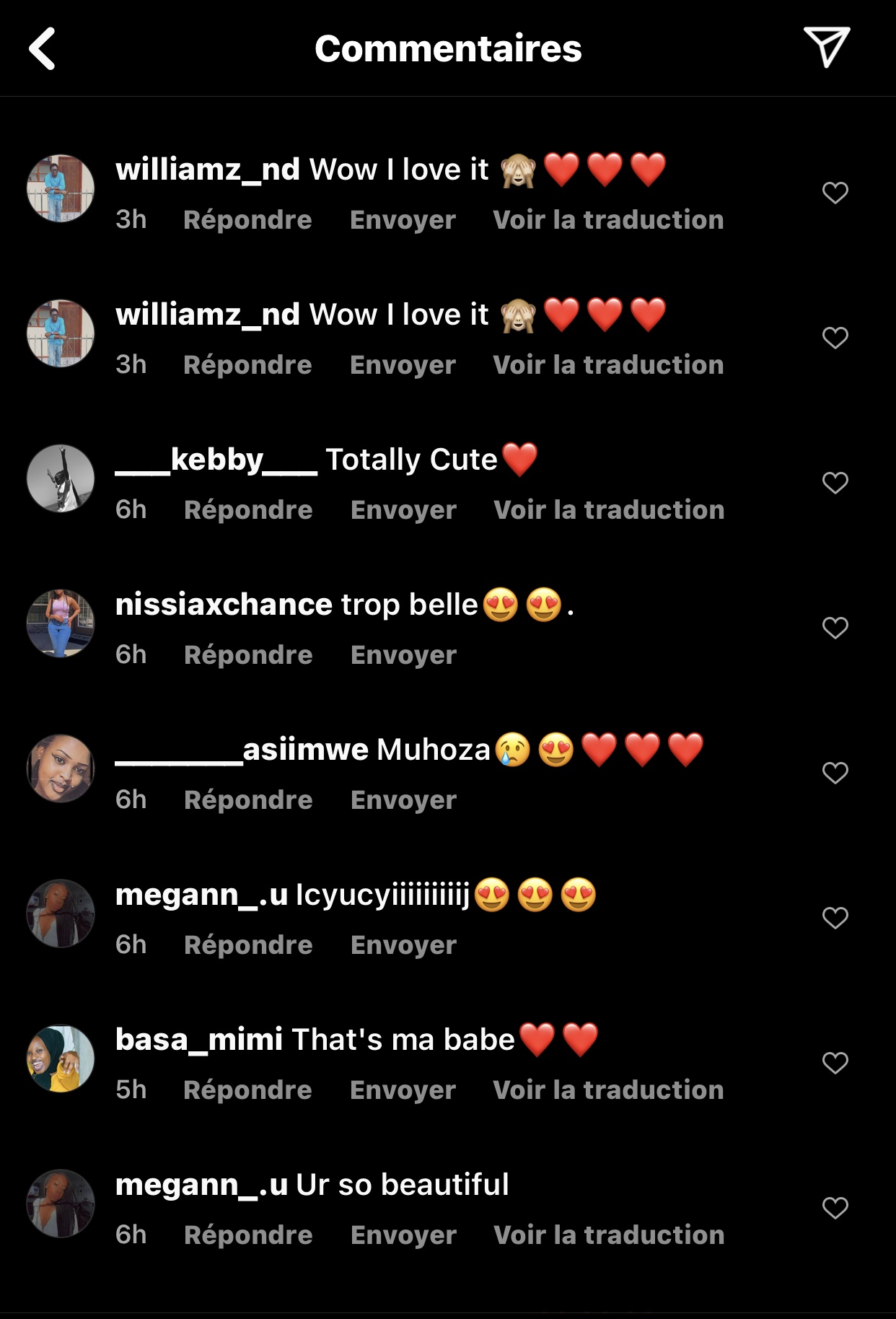Translate basa_mimi's That's ma babe comment
The height and width of the screenshot is (1319, 896).
[608, 1090]
